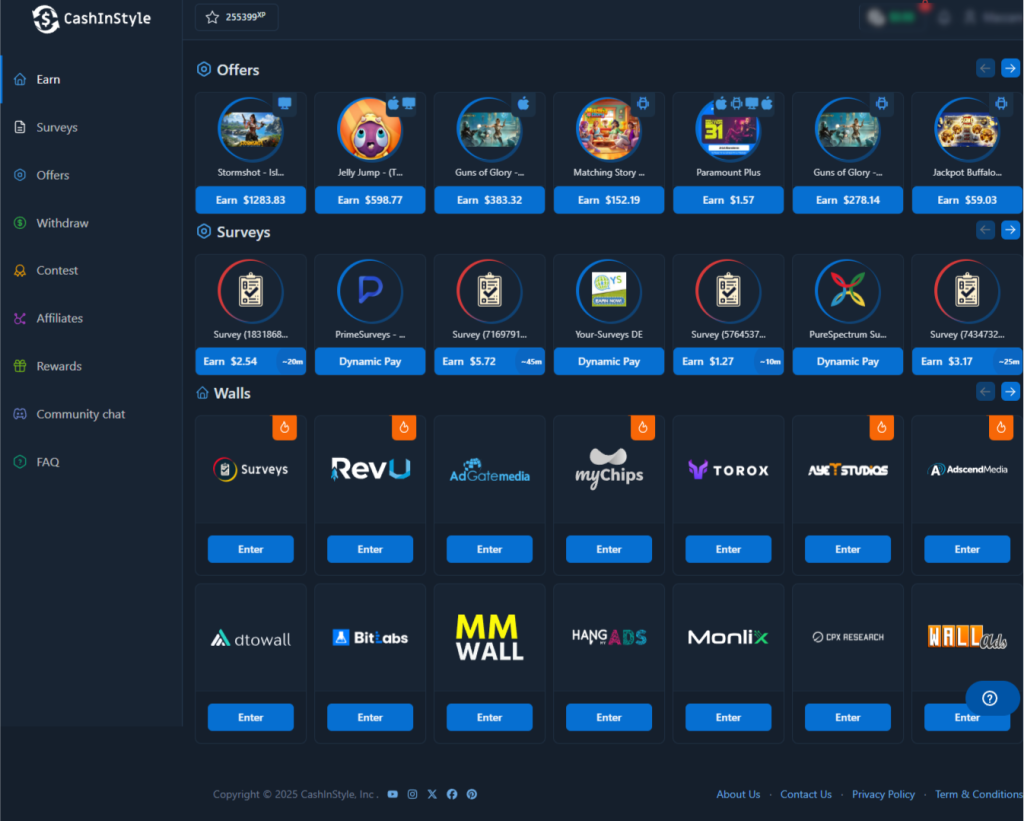
Task: Click Dynamic Pay under PrimeSurveys
Action: pyautogui.click(x=370, y=361)
